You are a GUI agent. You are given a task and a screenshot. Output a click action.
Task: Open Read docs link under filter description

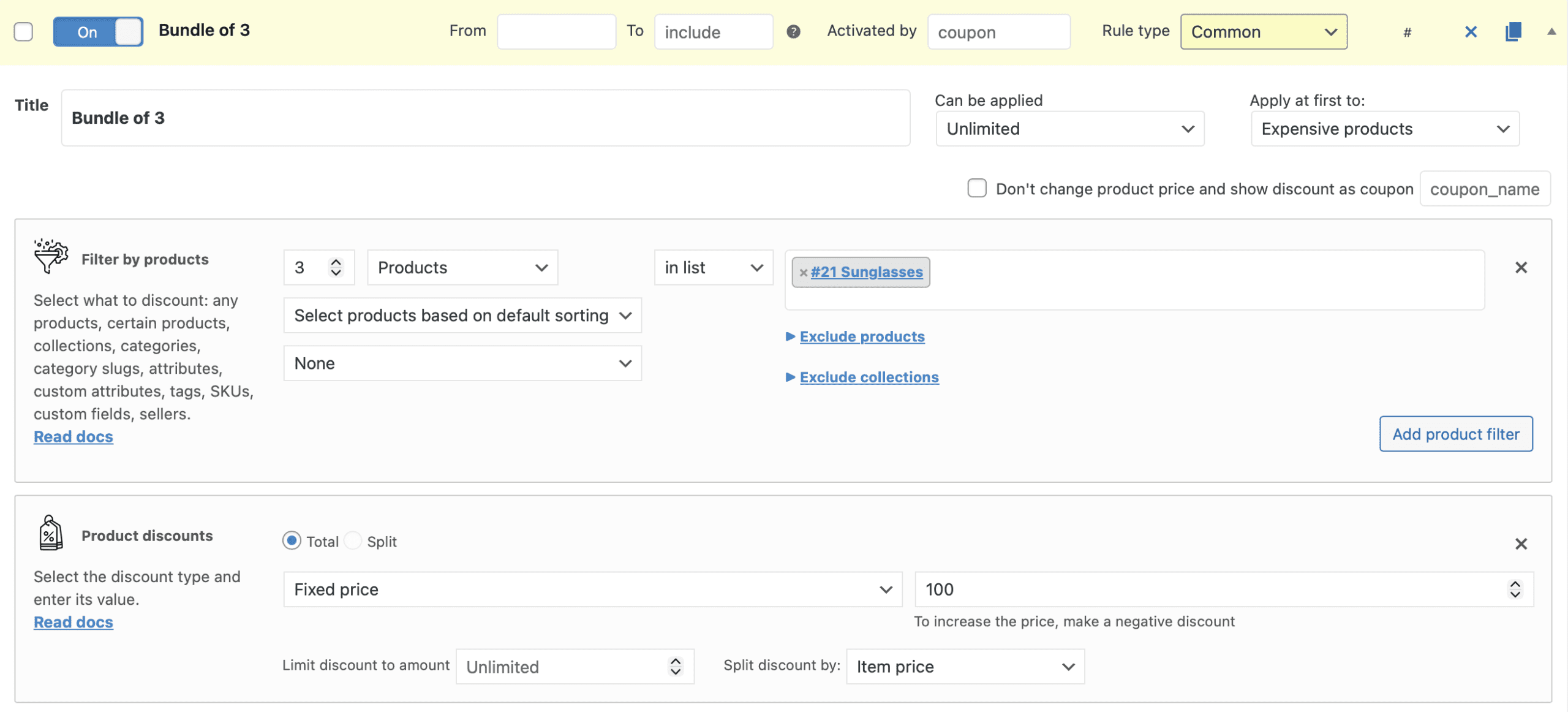(73, 436)
